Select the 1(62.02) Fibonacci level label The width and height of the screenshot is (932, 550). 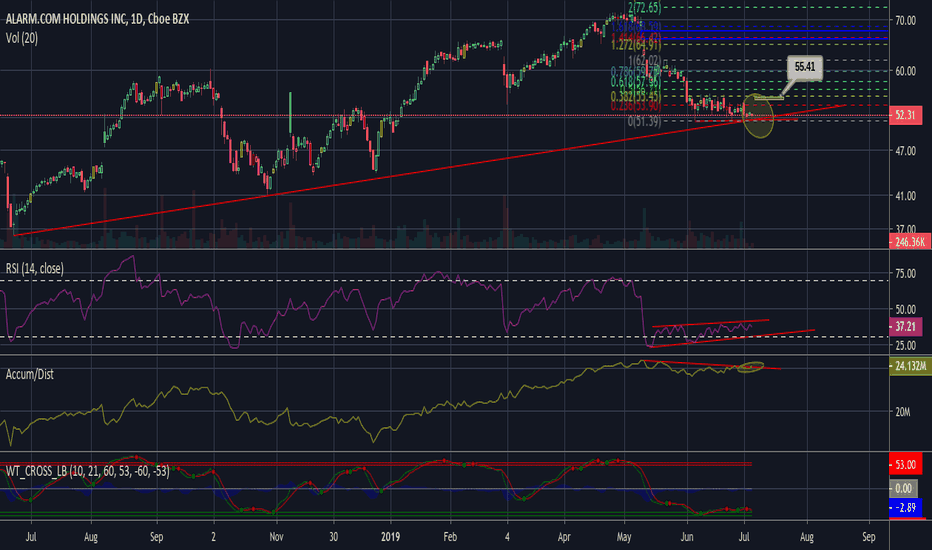pos(645,60)
